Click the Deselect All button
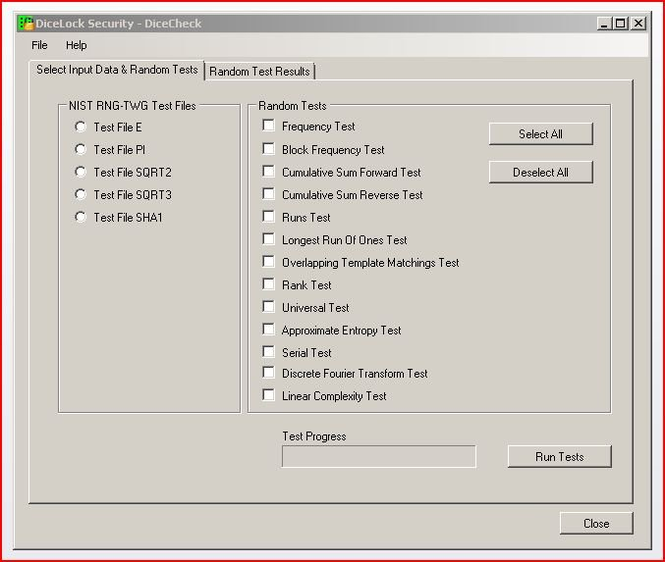The height and width of the screenshot is (562, 665). (x=541, y=172)
